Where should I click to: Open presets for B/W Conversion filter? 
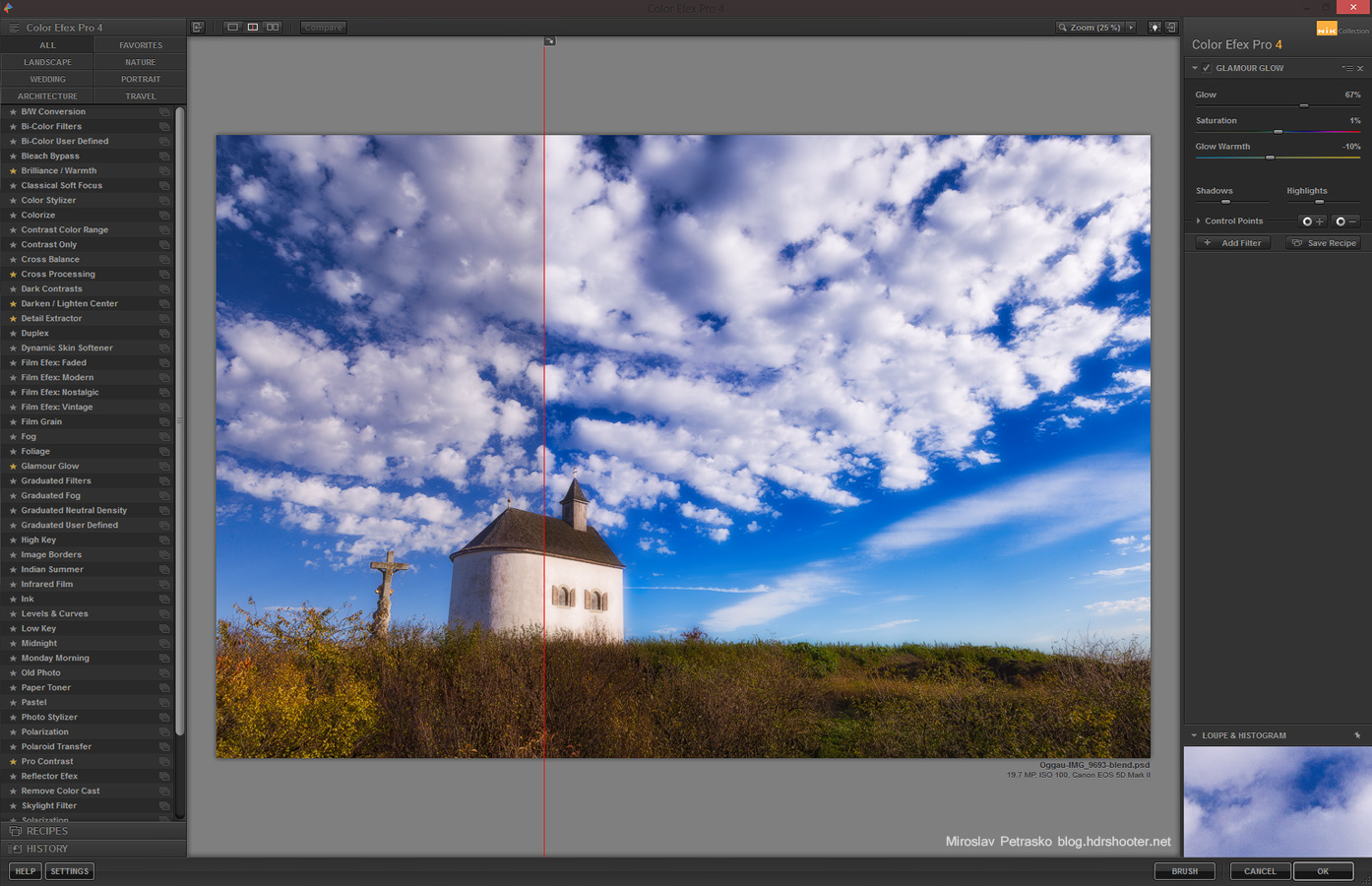tap(164, 111)
